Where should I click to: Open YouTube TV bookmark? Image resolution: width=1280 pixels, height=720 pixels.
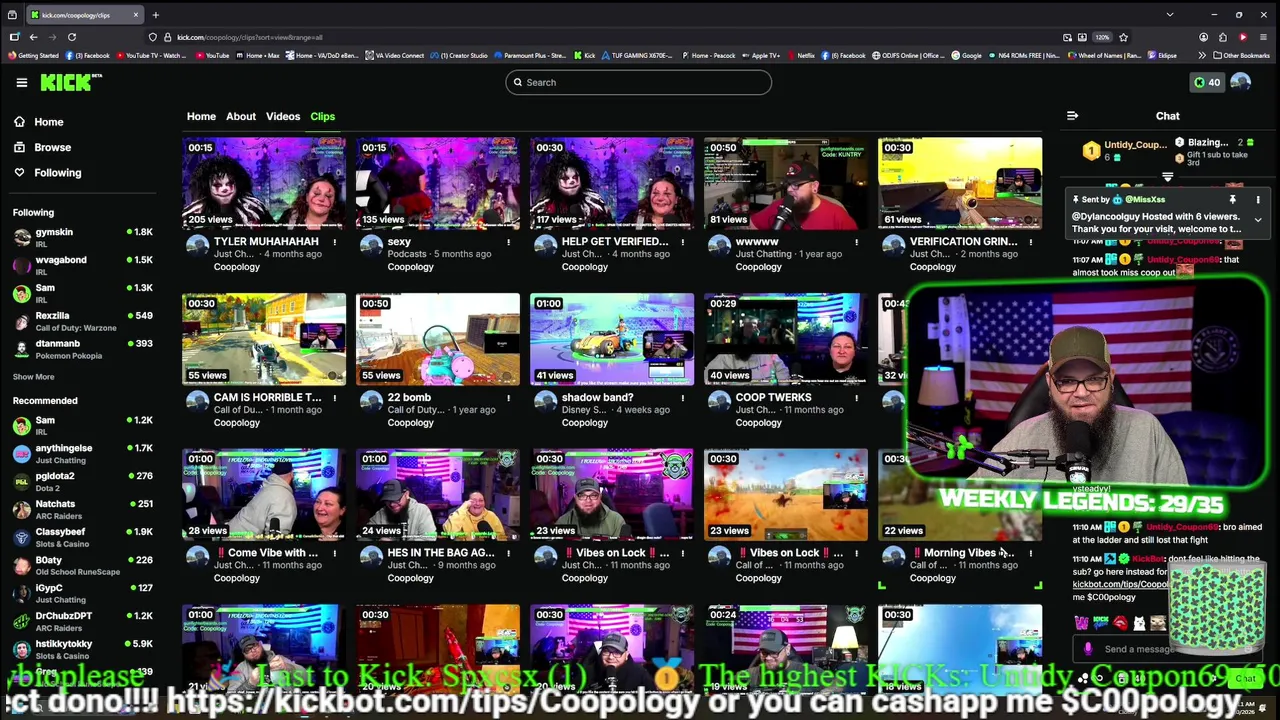pos(152,56)
